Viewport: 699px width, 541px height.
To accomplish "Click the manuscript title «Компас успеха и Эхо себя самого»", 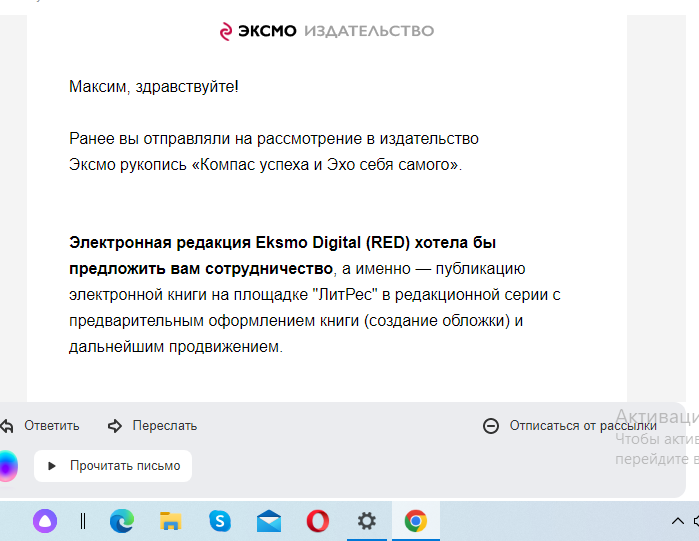I will (x=325, y=164).
